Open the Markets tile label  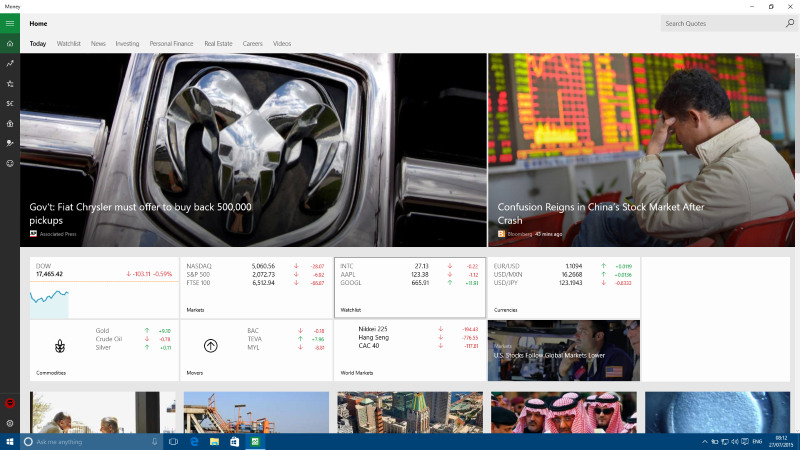pos(195,310)
